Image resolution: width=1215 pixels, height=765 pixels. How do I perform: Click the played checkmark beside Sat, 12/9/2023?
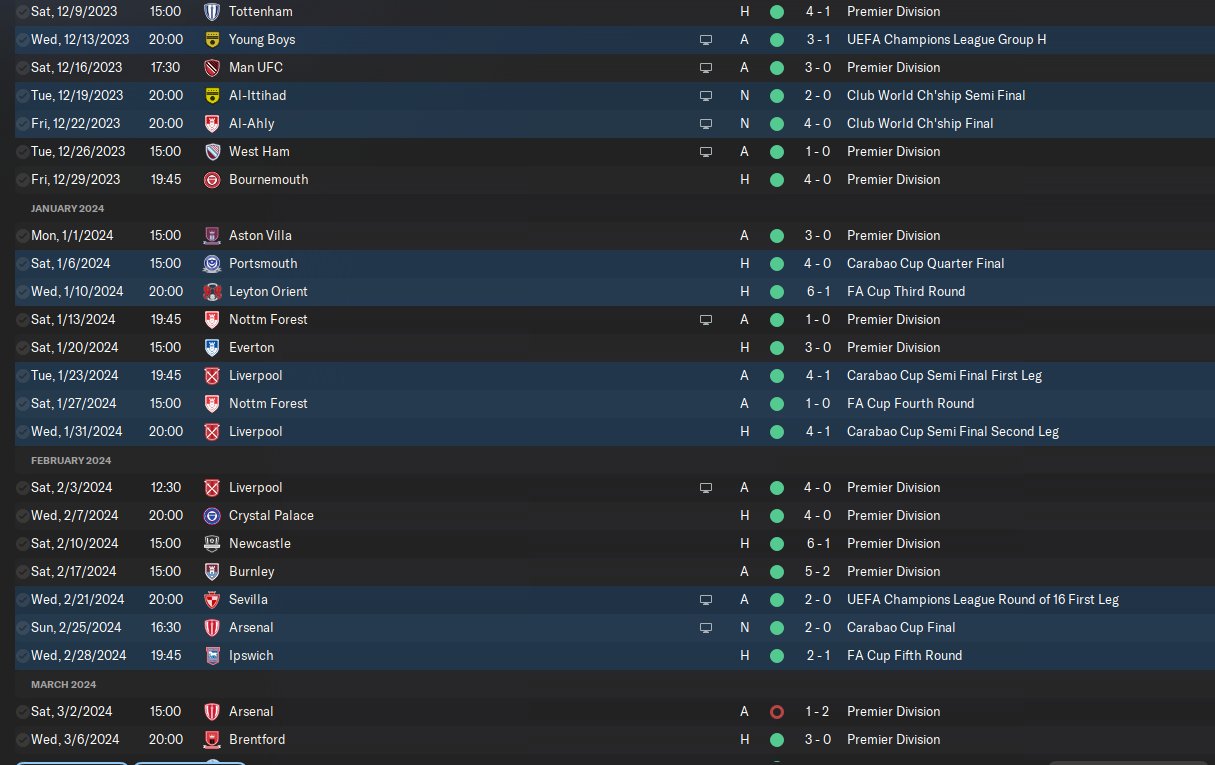point(22,12)
